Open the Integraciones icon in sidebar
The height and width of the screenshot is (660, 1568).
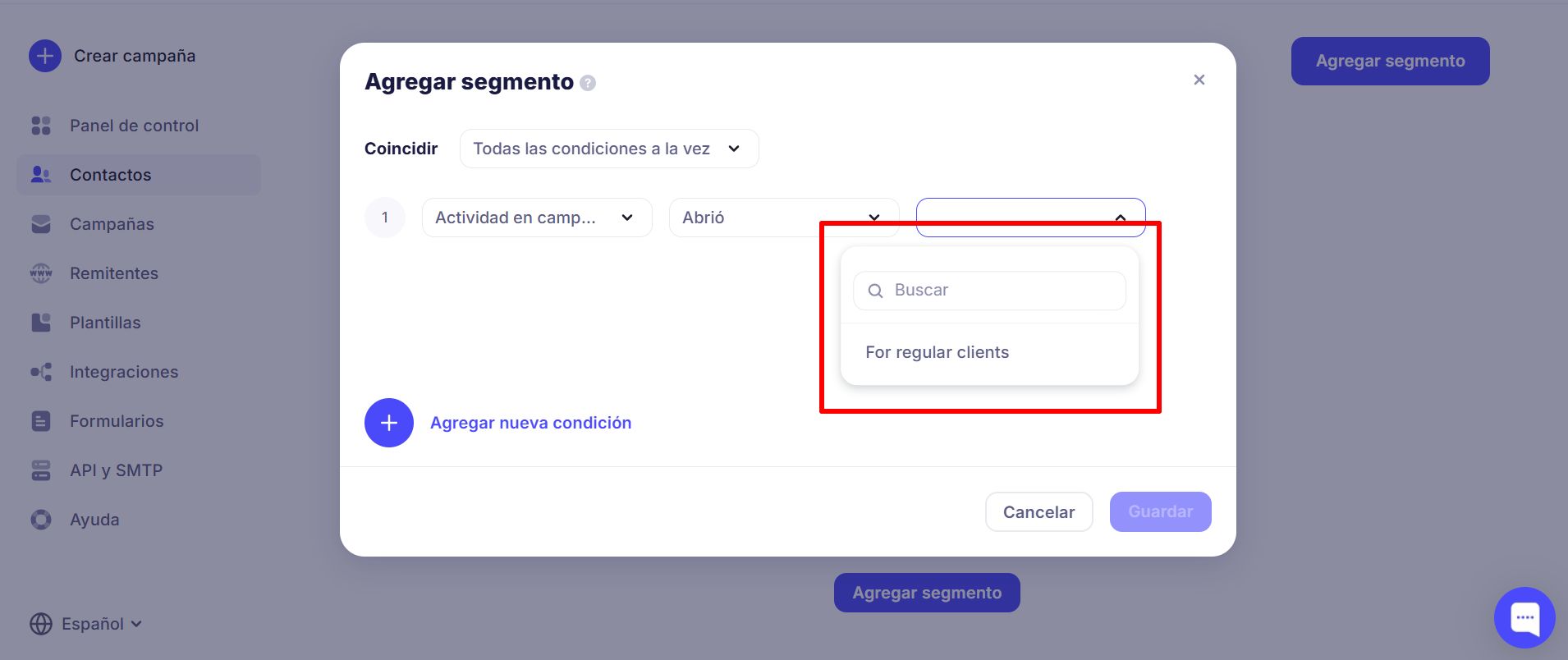[x=40, y=371]
